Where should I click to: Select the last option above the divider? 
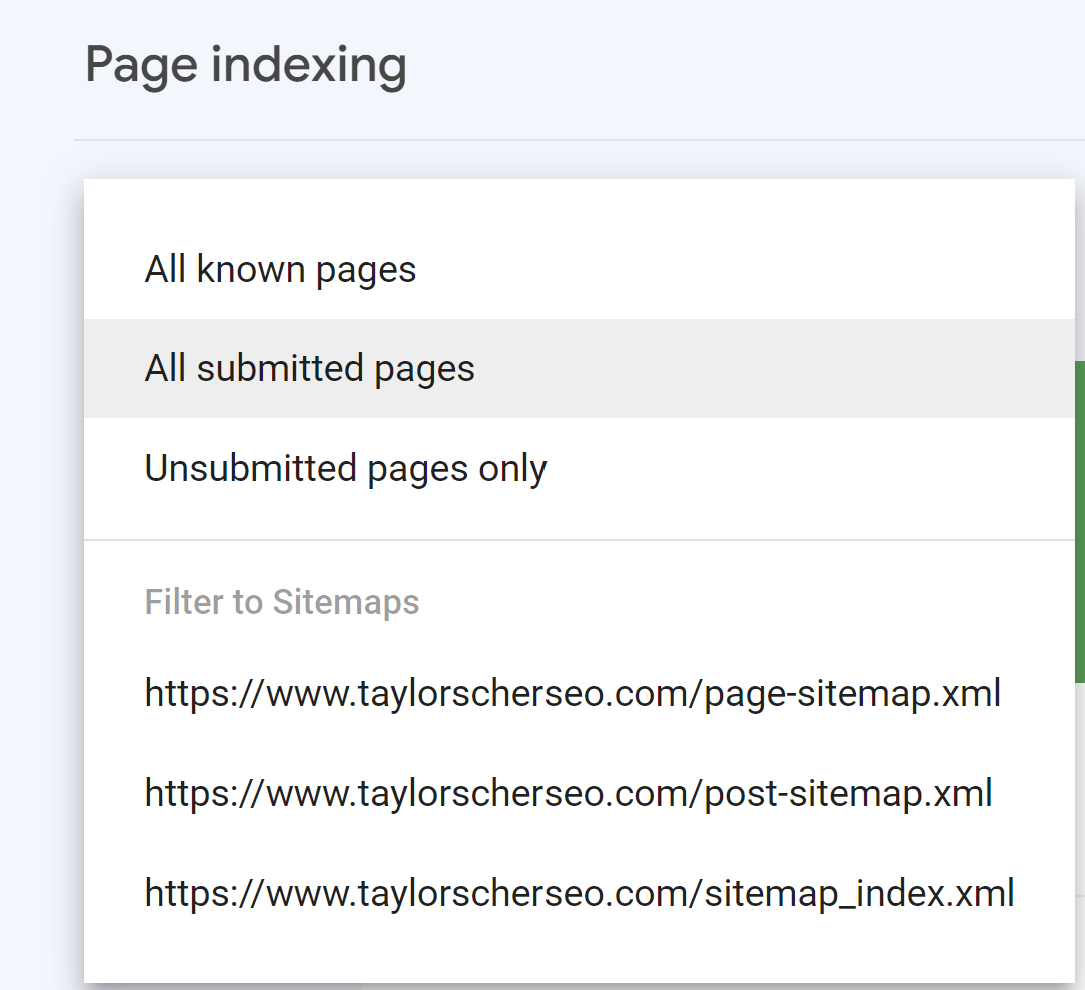tap(345, 469)
